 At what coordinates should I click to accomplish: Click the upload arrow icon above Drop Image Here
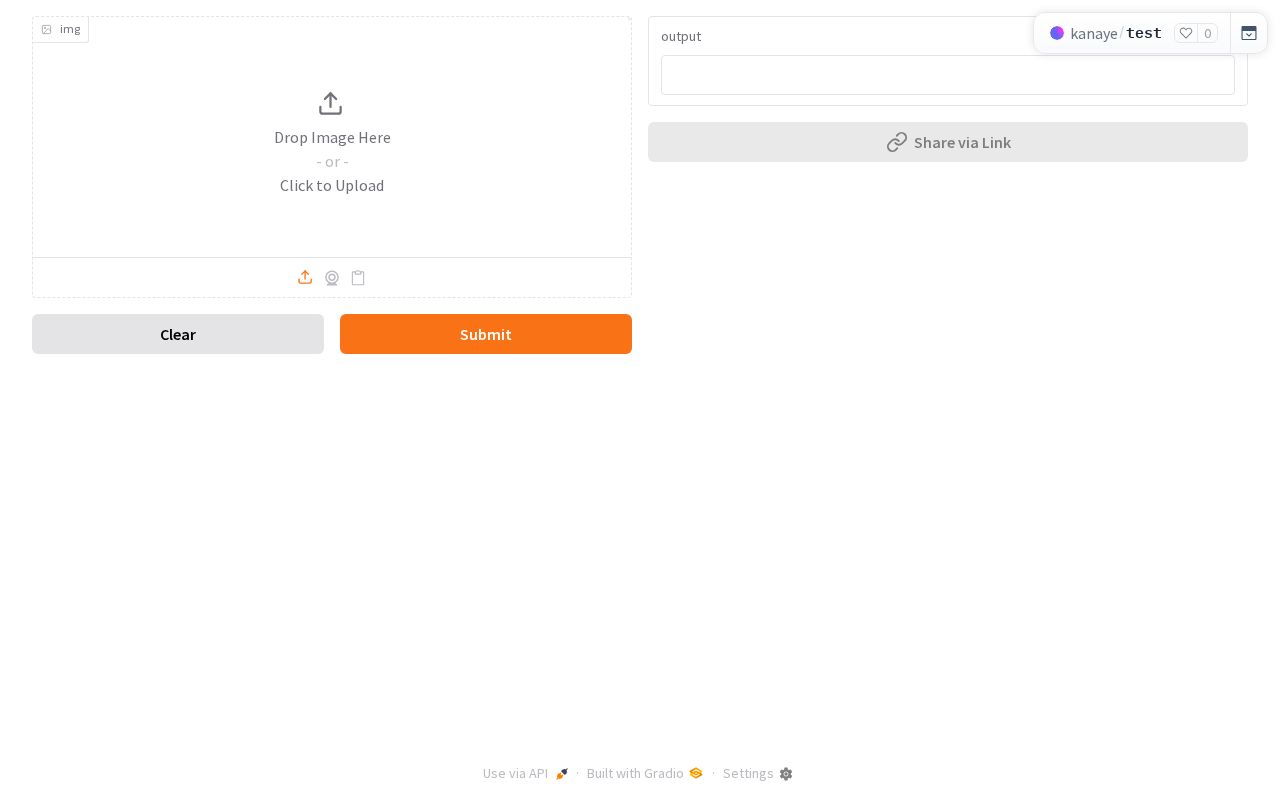tap(331, 104)
